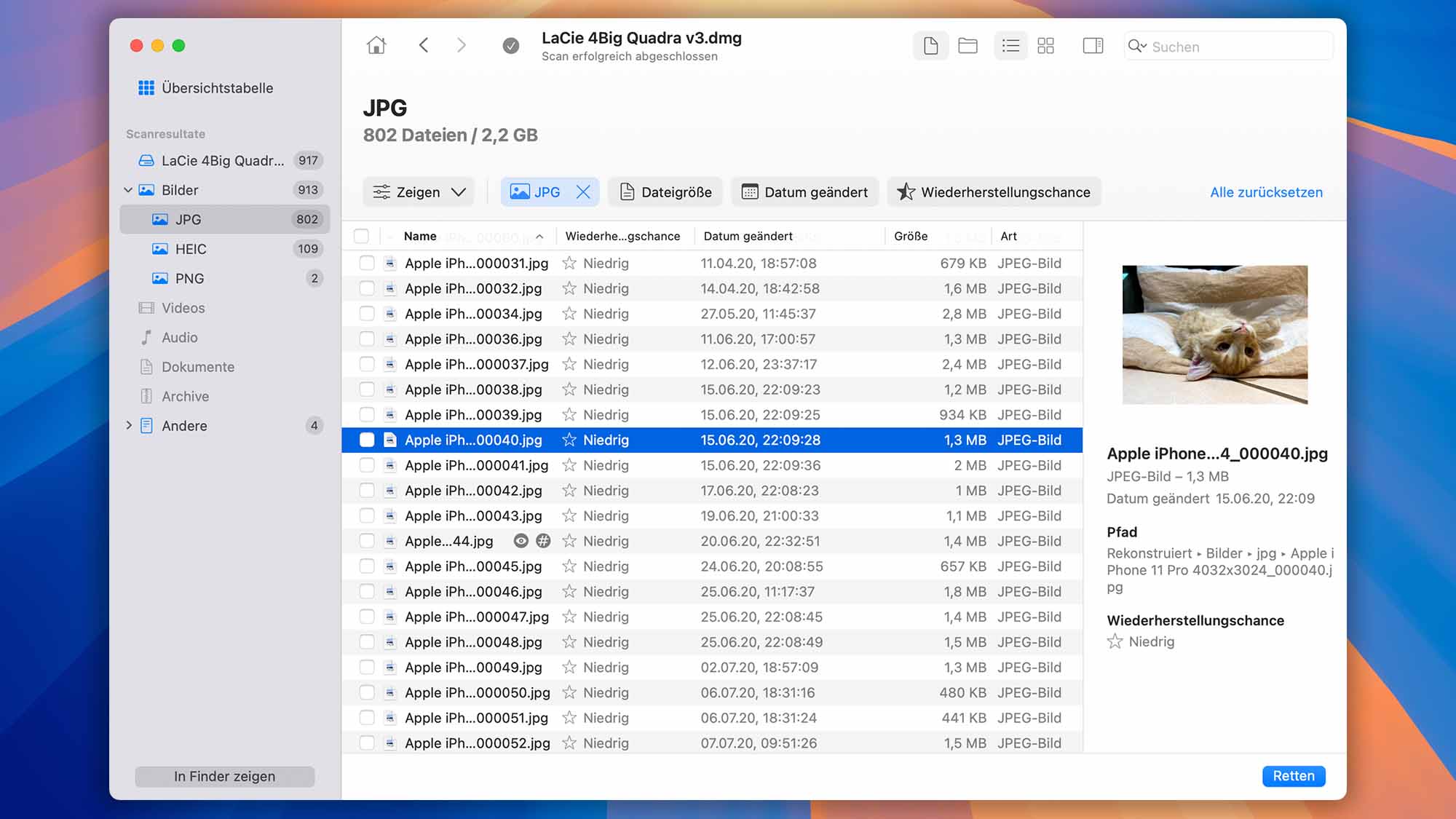Open the Datum geändert filter
The image size is (1456, 819).
coord(804,191)
